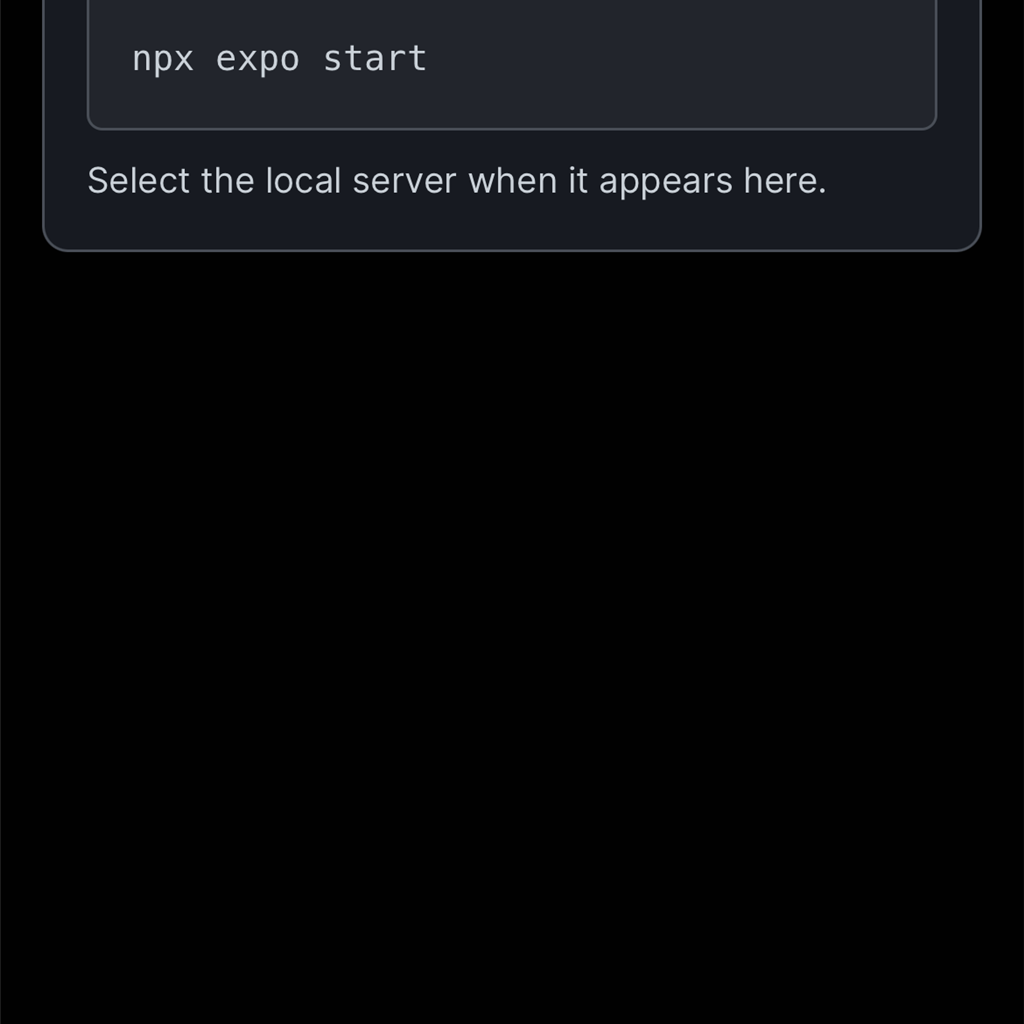The height and width of the screenshot is (1024, 1024).
Task: Click the words "local server" in the instruction
Action: point(360,180)
